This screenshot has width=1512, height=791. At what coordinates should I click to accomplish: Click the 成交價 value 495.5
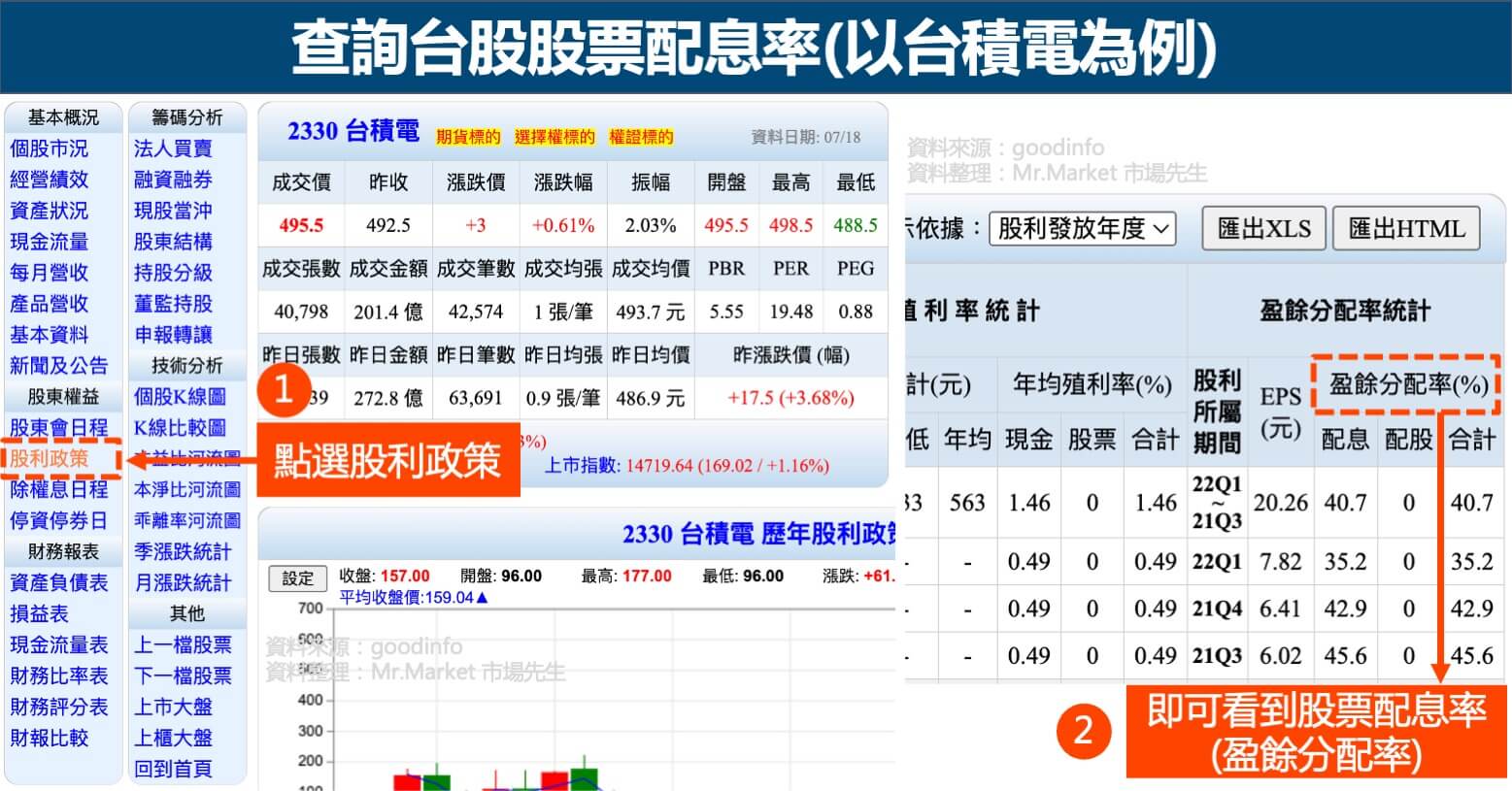301,225
